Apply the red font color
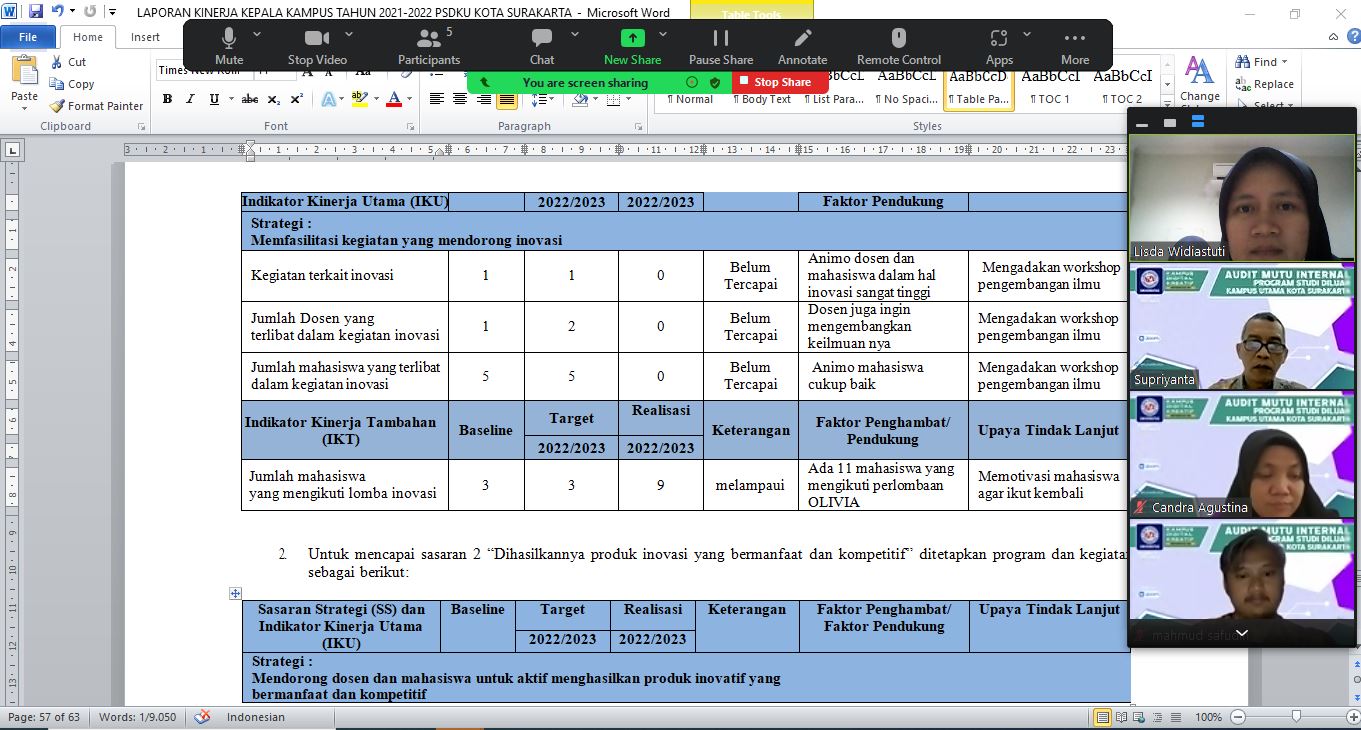 pos(394,99)
